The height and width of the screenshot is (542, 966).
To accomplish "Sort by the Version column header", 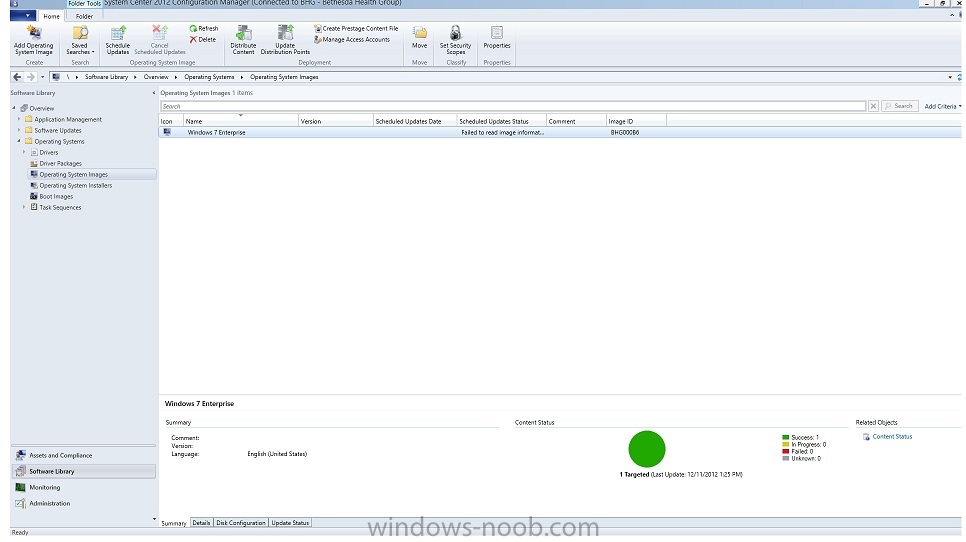I will pos(336,121).
